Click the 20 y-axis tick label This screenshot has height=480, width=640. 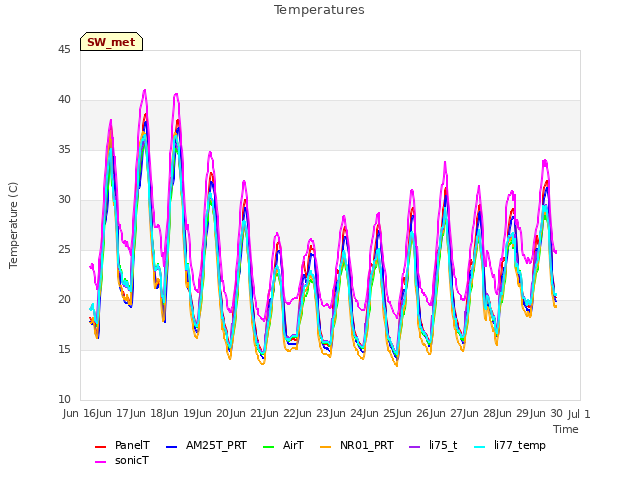64,299
